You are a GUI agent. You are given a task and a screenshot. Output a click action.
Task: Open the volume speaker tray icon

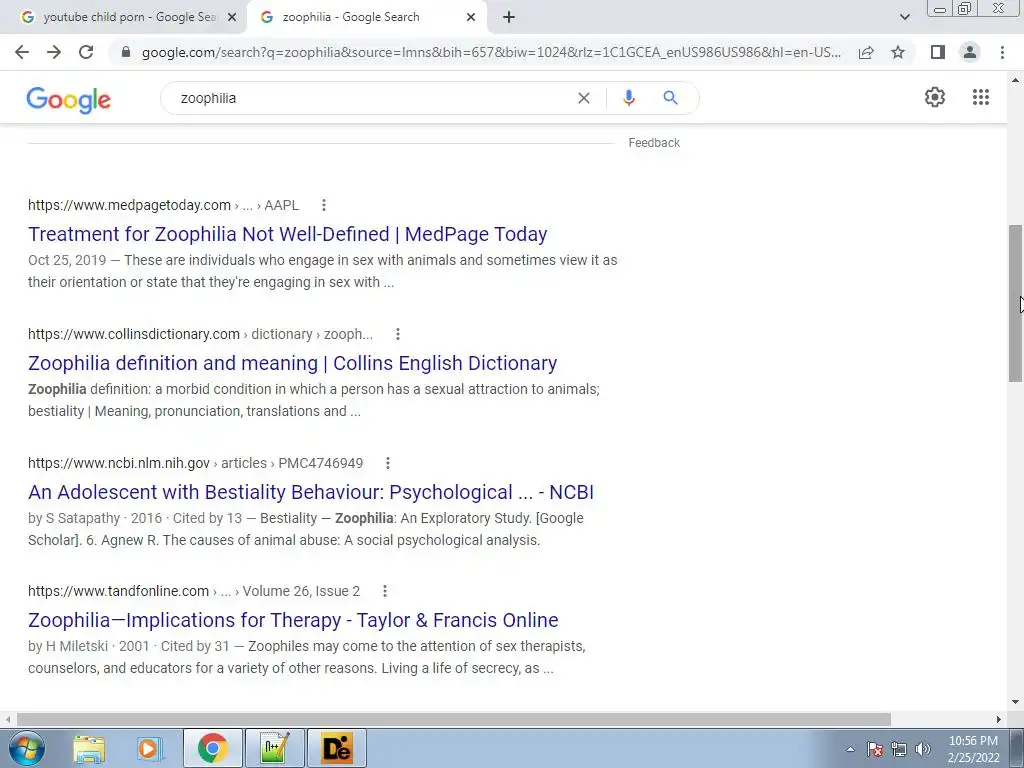(x=922, y=749)
